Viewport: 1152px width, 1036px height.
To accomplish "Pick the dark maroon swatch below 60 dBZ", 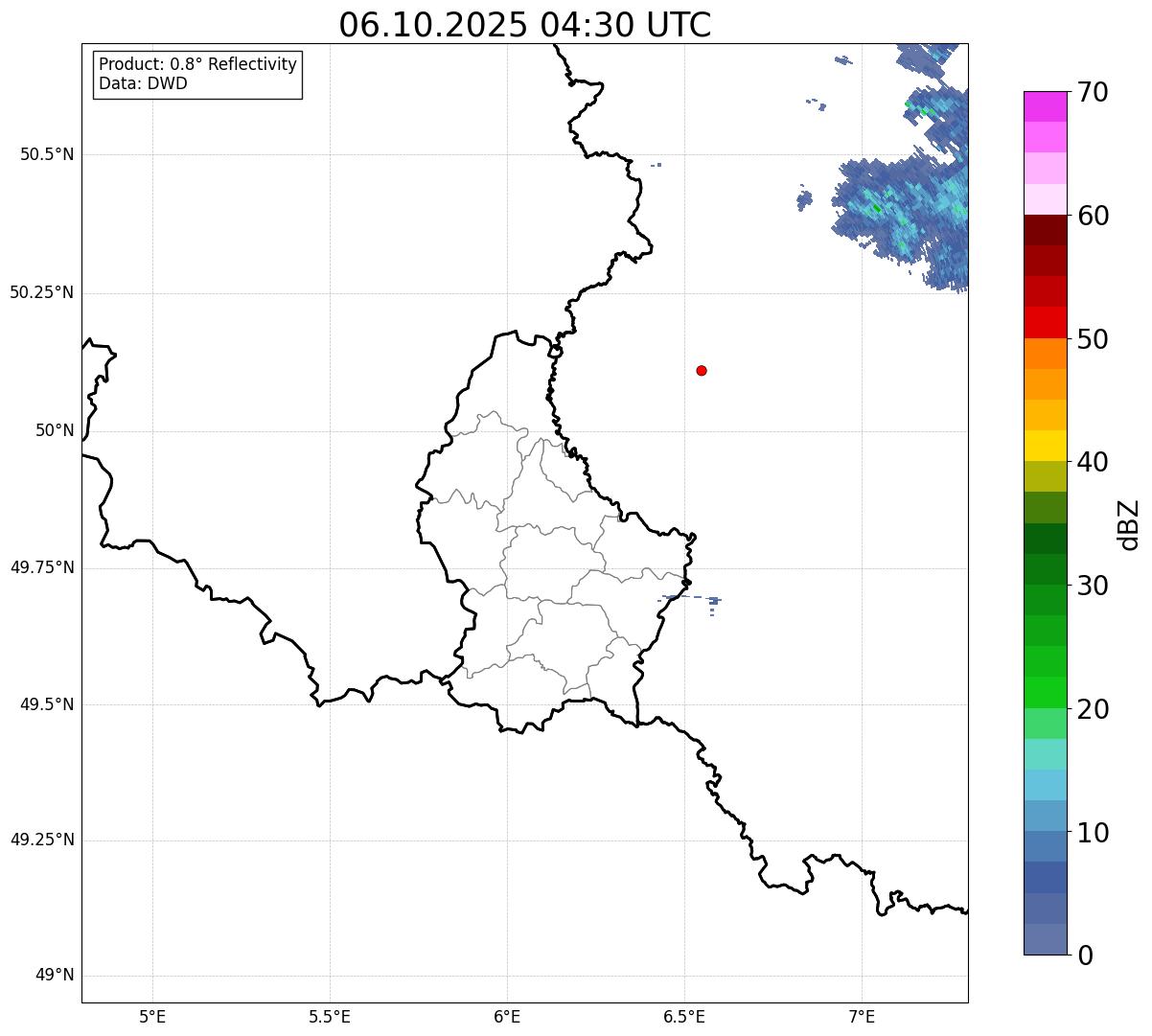I will 1046,230.
